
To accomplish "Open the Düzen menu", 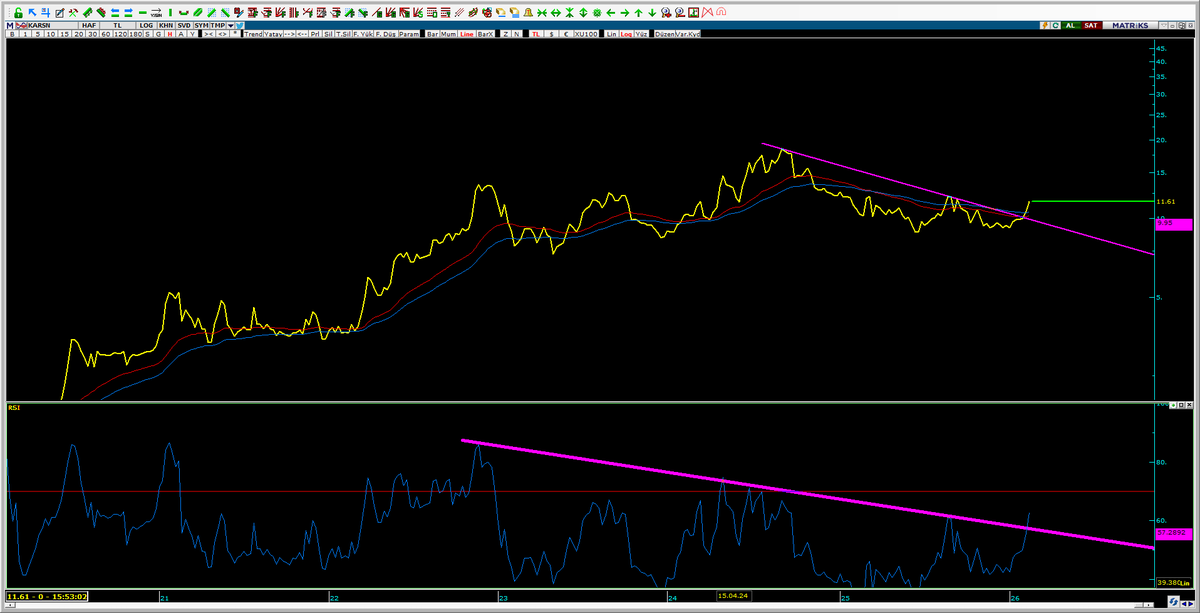I will point(664,34).
